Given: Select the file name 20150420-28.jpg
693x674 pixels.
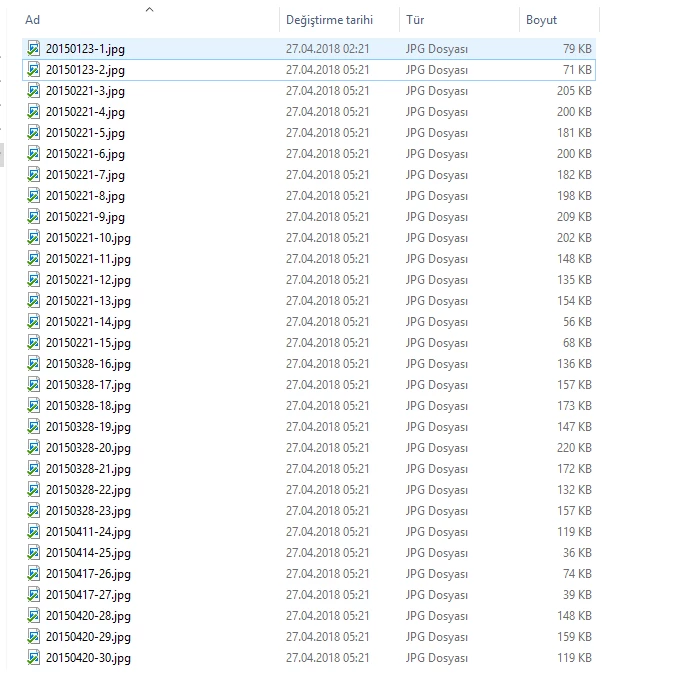Looking at the screenshot, I should [88, 616].
